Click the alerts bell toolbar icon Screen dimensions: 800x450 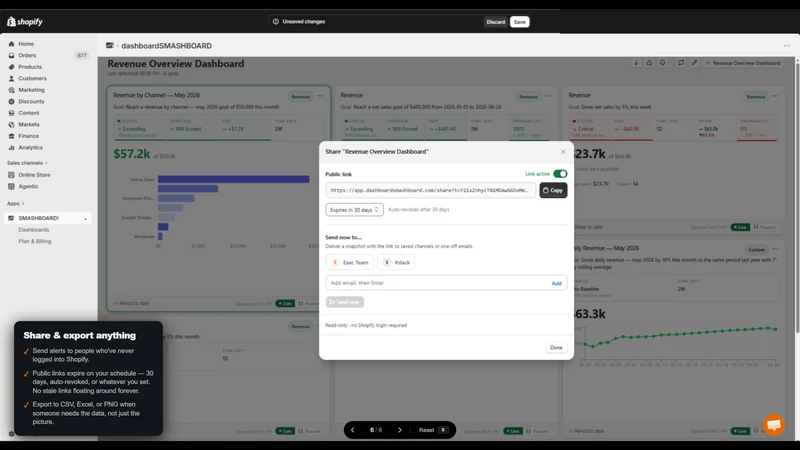click(662, 63)
